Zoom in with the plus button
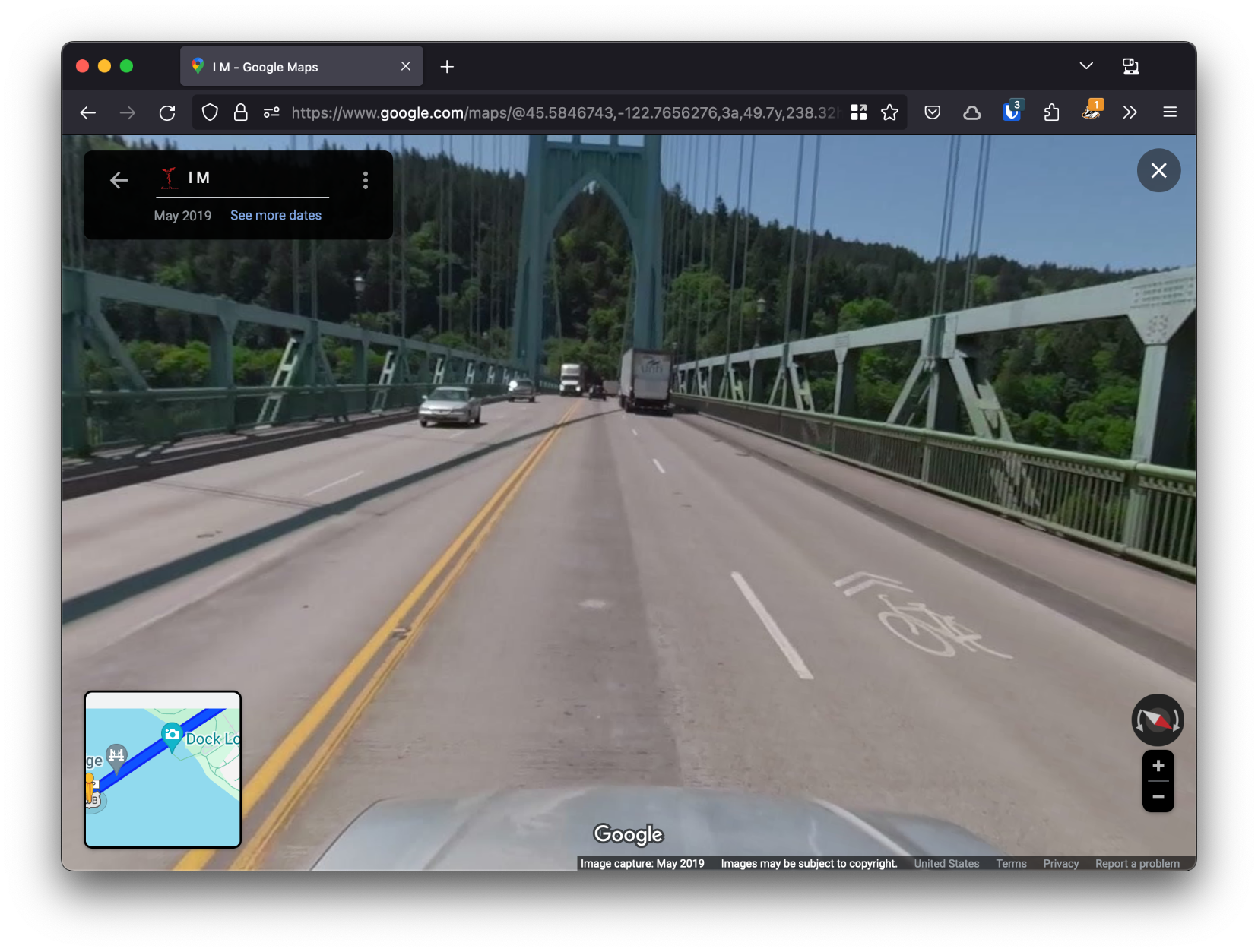This screenshot has height=952, width=1258. [x=1158, y=766]
